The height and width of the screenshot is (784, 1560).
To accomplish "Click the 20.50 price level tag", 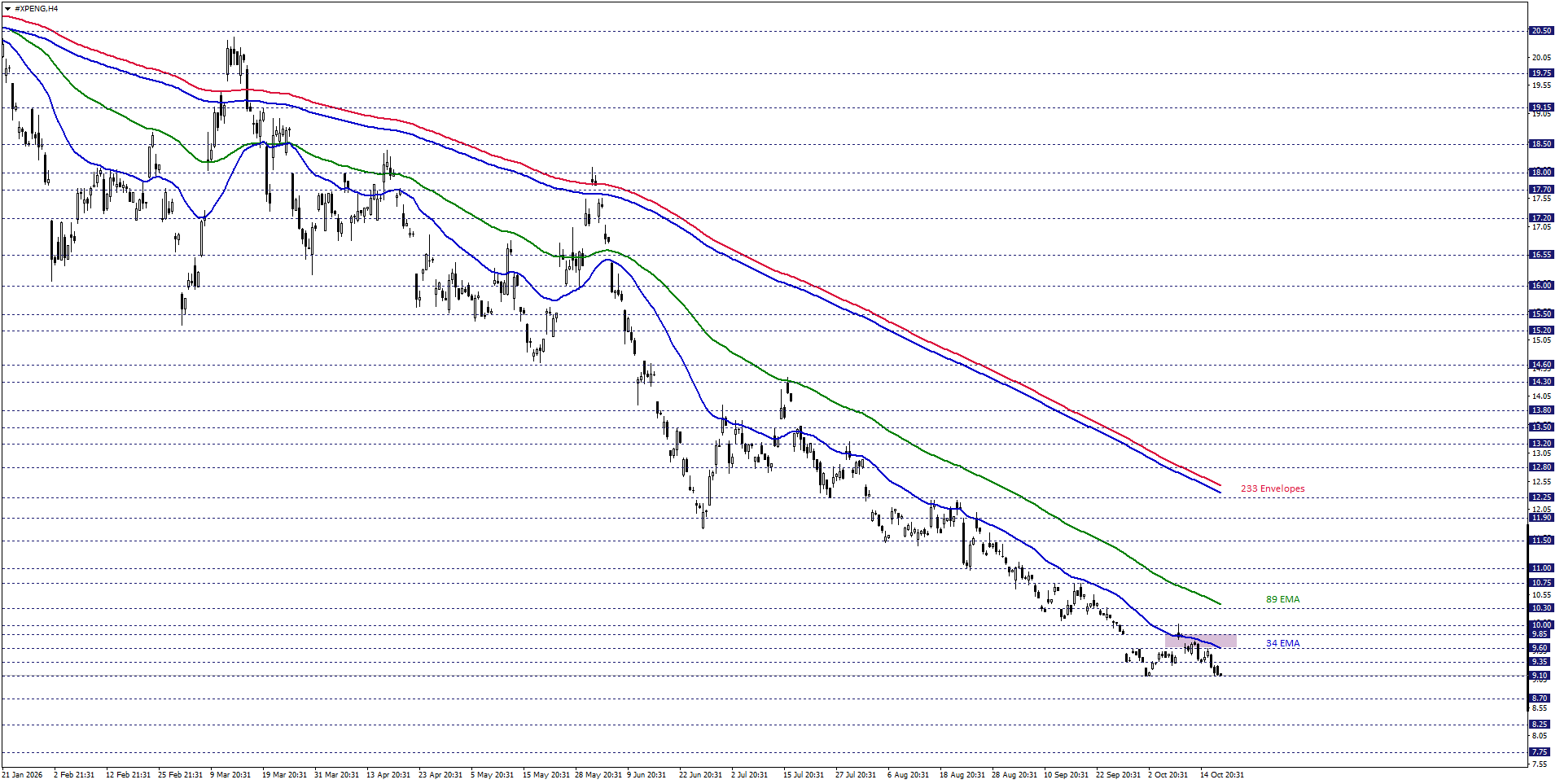I will (x=1541, y=31).
